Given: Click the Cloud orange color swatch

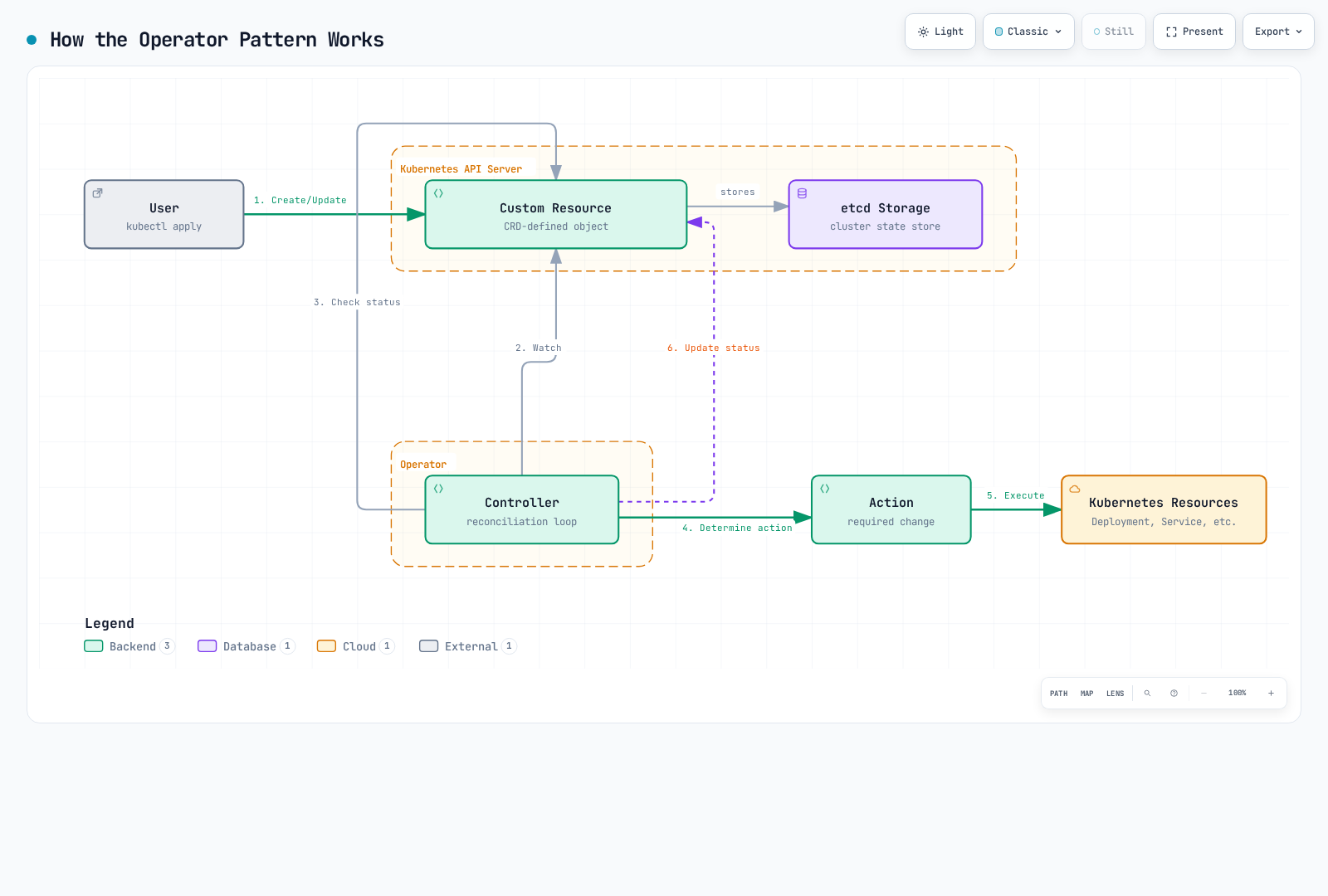Looking at the screenshot, I should [327, 646].
